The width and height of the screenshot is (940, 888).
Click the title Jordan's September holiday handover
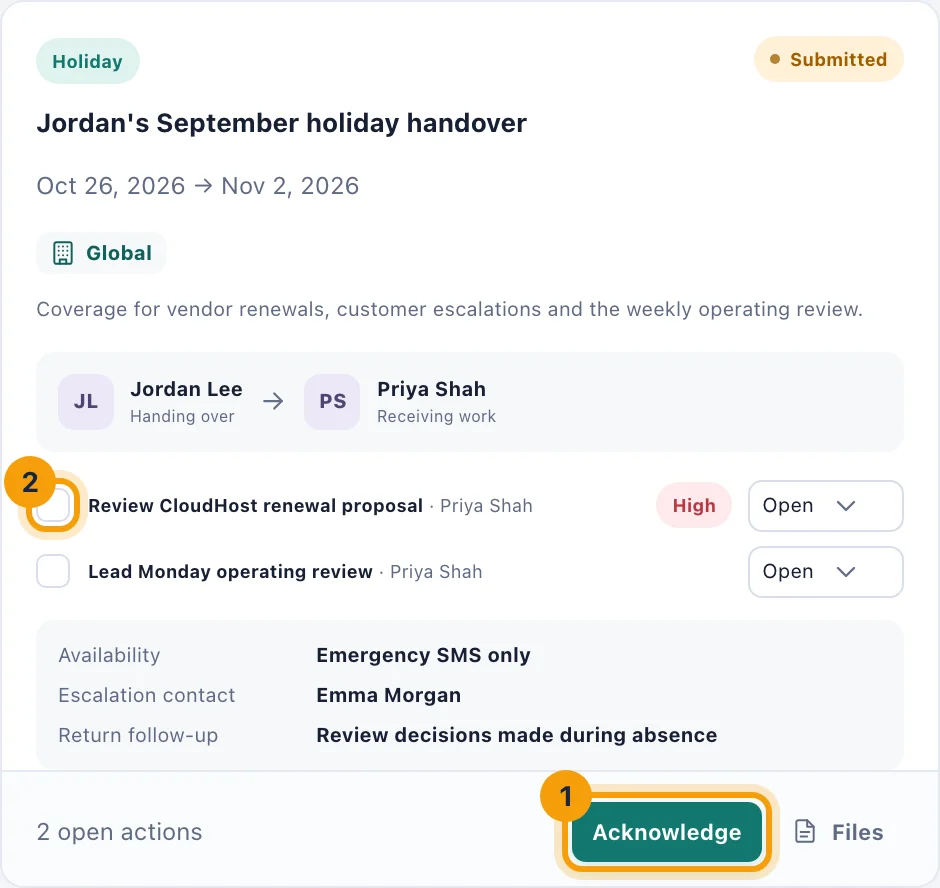282,123
